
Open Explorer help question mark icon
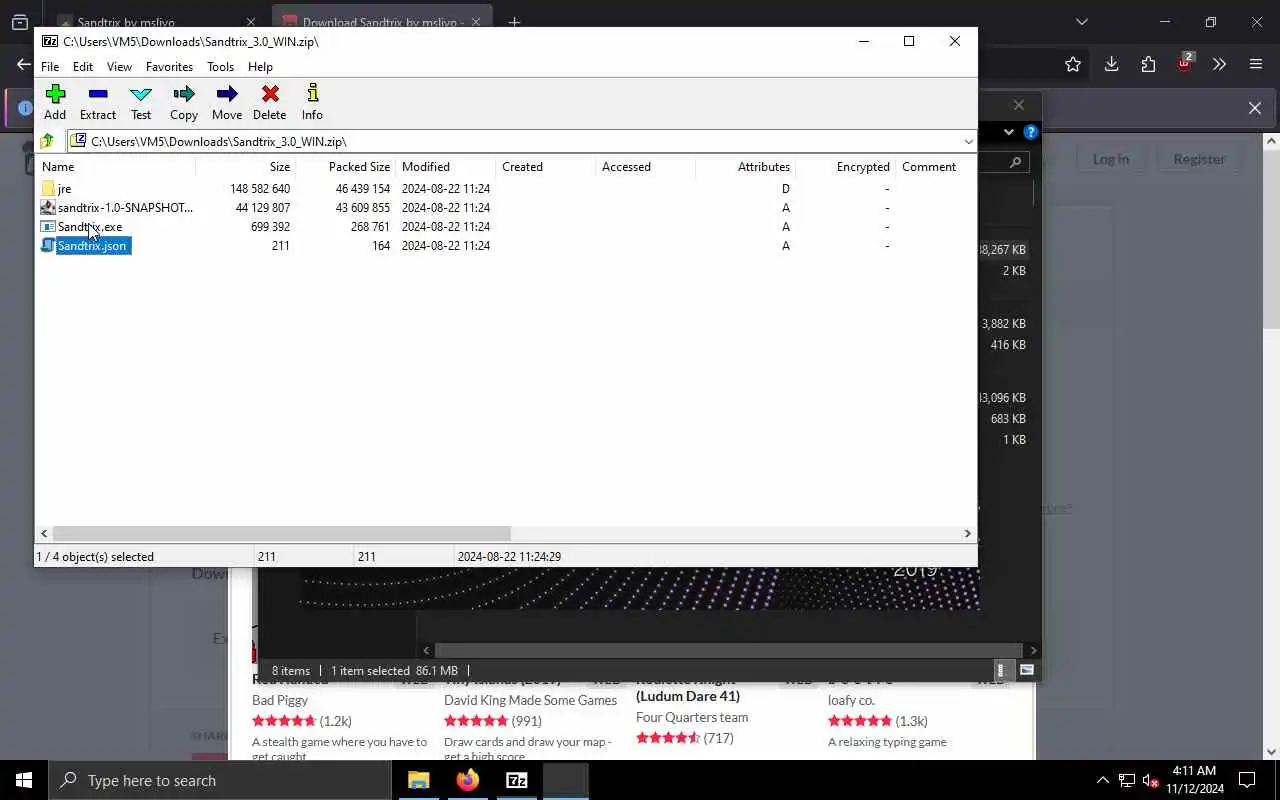[1031, 132]
